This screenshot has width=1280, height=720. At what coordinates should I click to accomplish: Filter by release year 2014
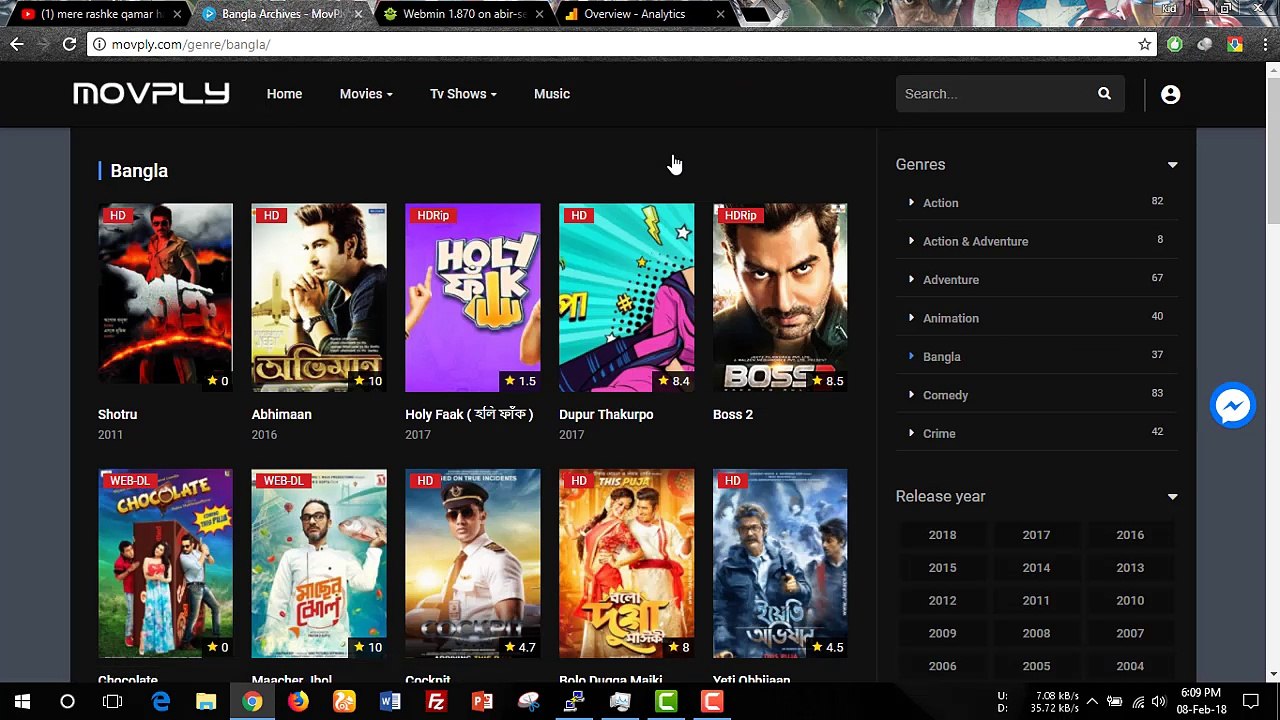tap(1036, 568)
